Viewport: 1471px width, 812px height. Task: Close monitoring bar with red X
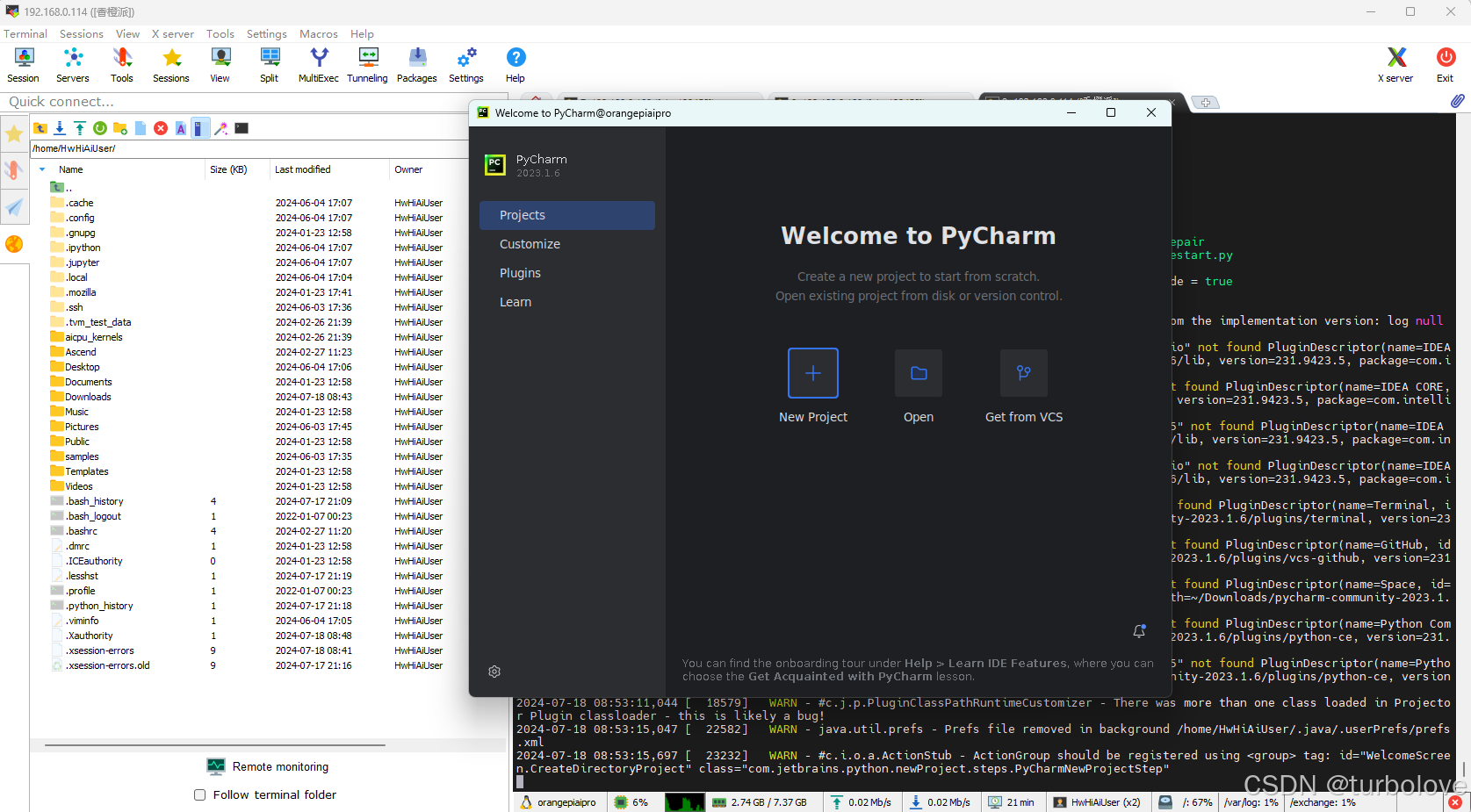[1455, 802]
